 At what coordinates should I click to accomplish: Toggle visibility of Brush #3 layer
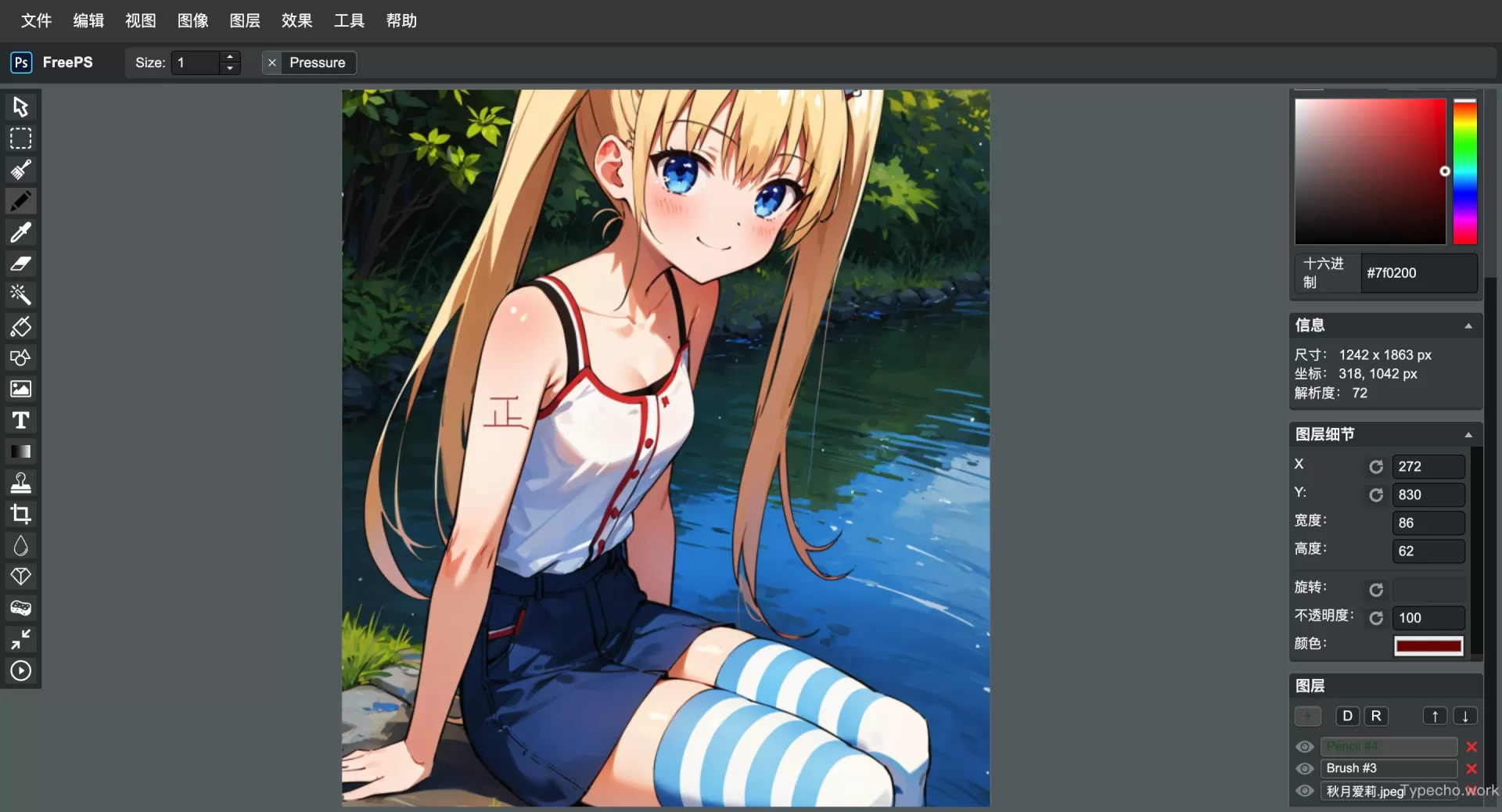[1304, 769]
